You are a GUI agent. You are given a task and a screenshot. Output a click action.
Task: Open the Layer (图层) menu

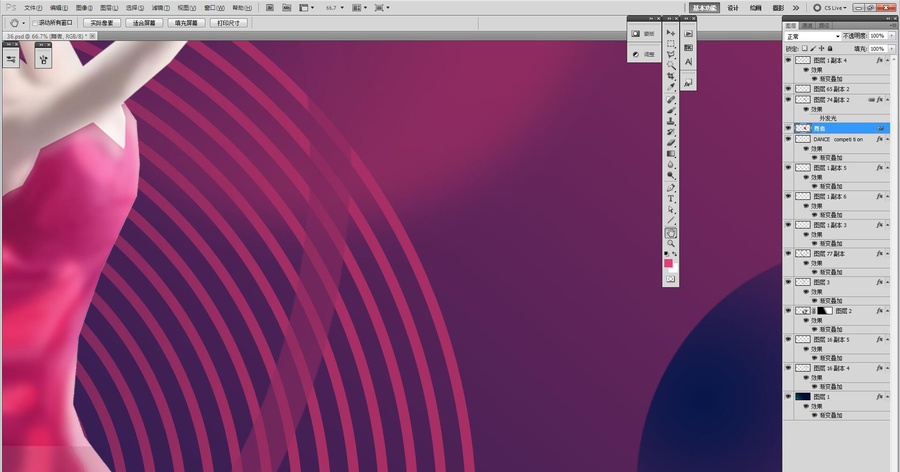point(109,8)
